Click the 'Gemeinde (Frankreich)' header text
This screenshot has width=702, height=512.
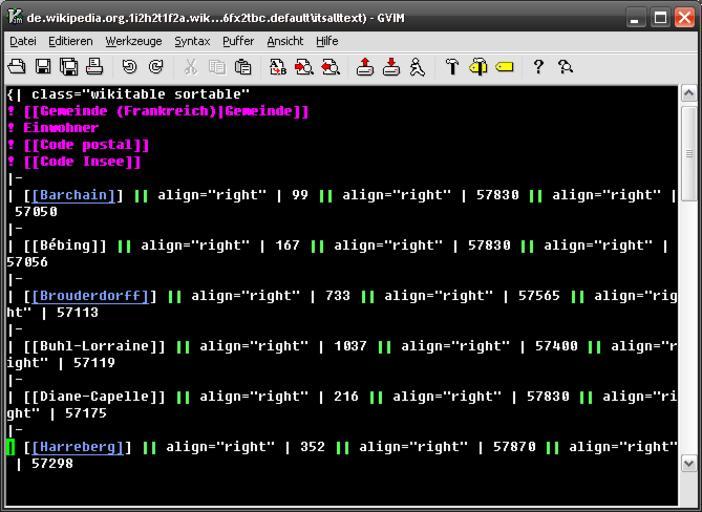166,111
